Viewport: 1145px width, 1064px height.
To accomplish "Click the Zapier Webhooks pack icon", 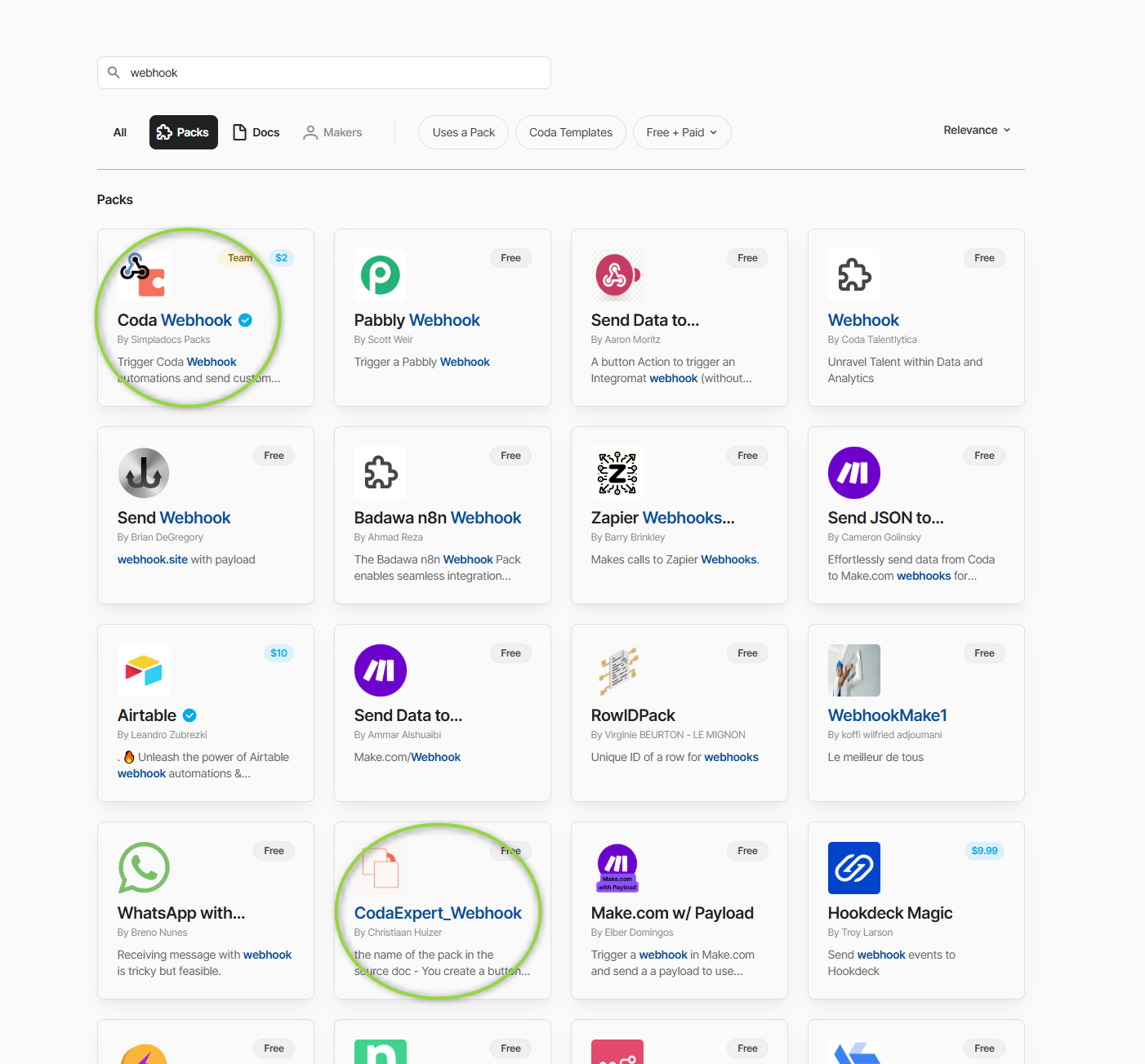I will tap(617, 473).
